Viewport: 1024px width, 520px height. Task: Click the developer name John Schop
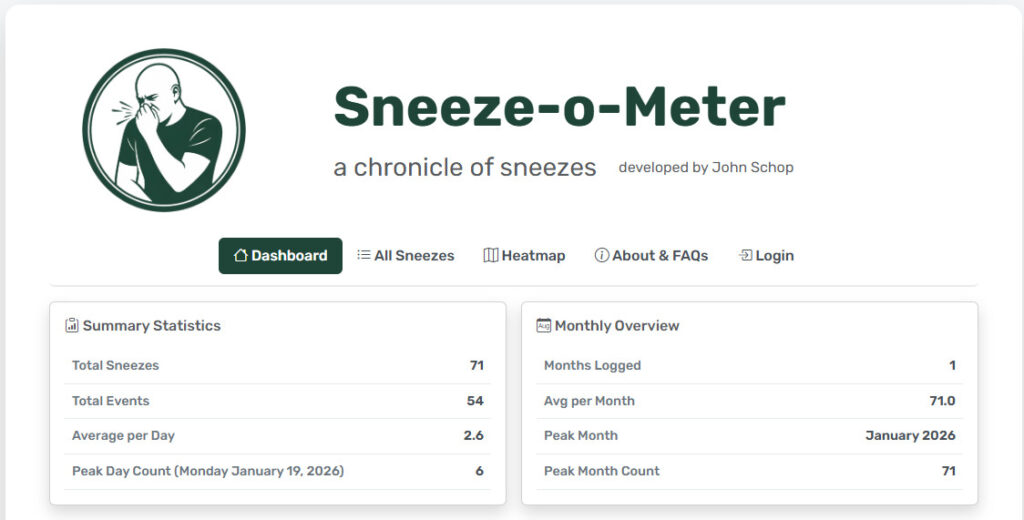tap(752, 167)
